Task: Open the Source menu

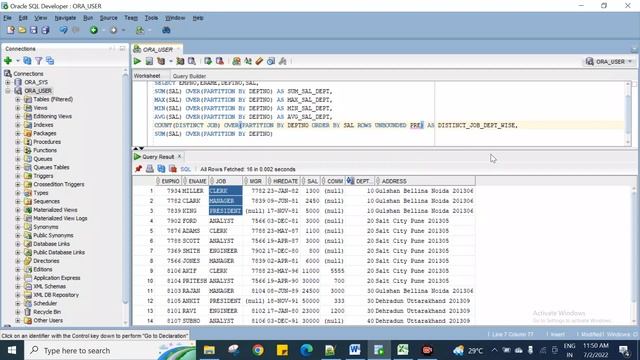Action: click(x=108, y=18)
